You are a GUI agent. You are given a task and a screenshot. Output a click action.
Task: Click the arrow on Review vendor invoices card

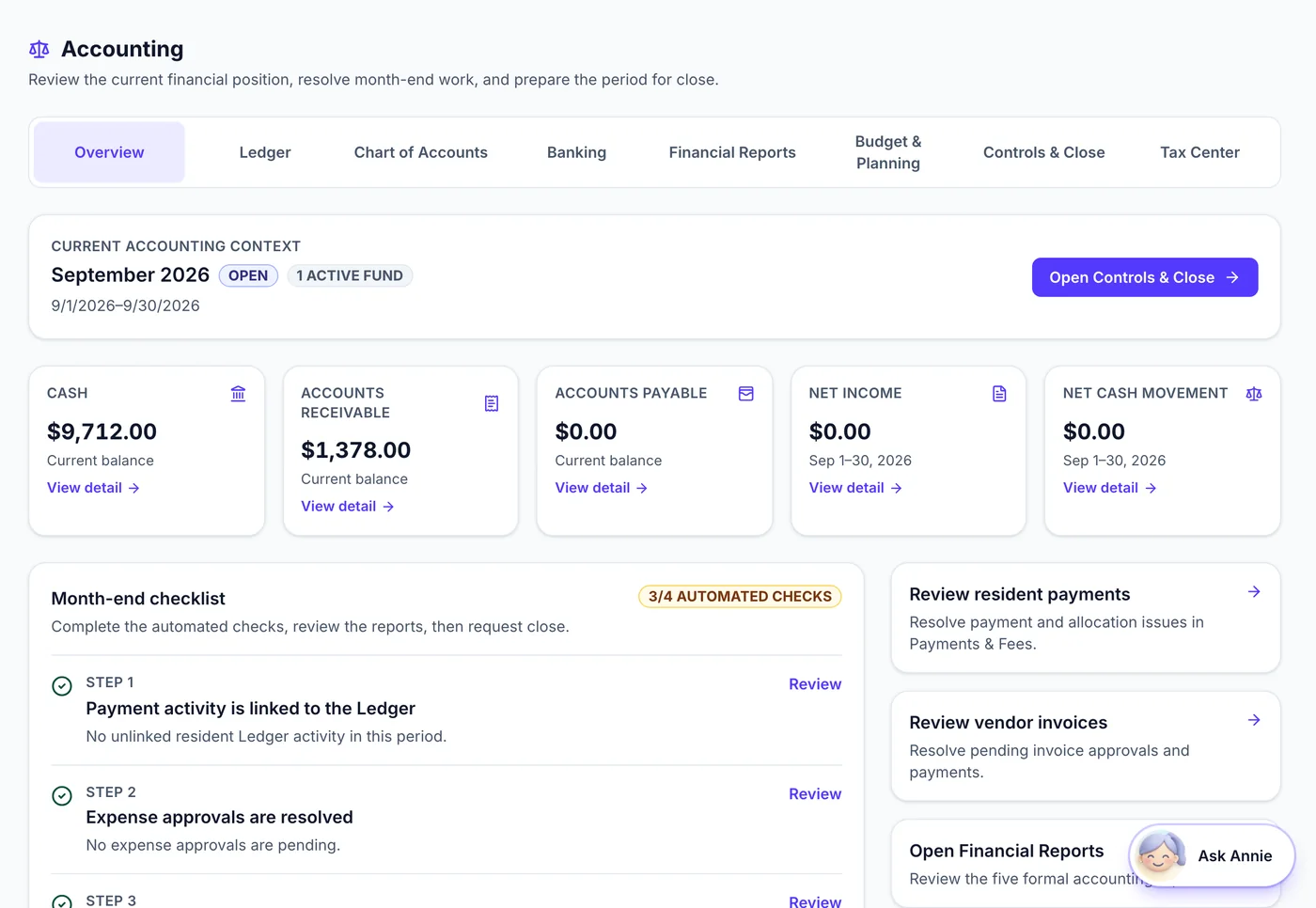pyautogui.click(x=1254, y=720)
